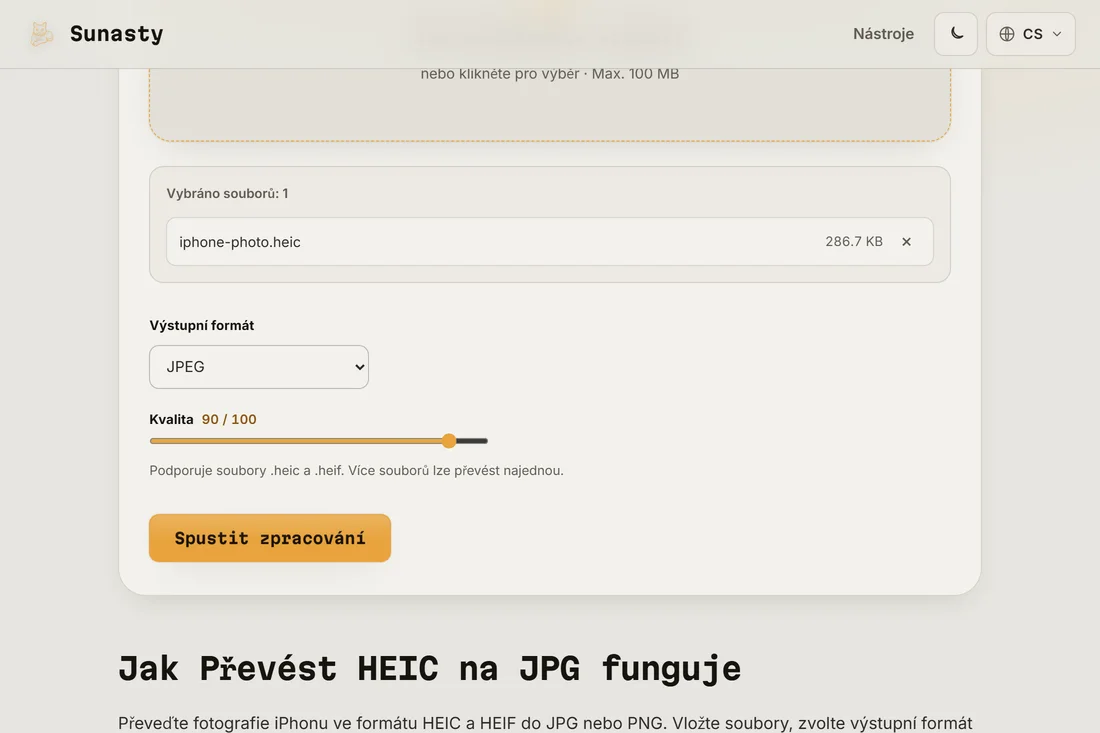Open the Výstupní formát JPEG dropdown
1100x733 pixels.
coord(259,367)
